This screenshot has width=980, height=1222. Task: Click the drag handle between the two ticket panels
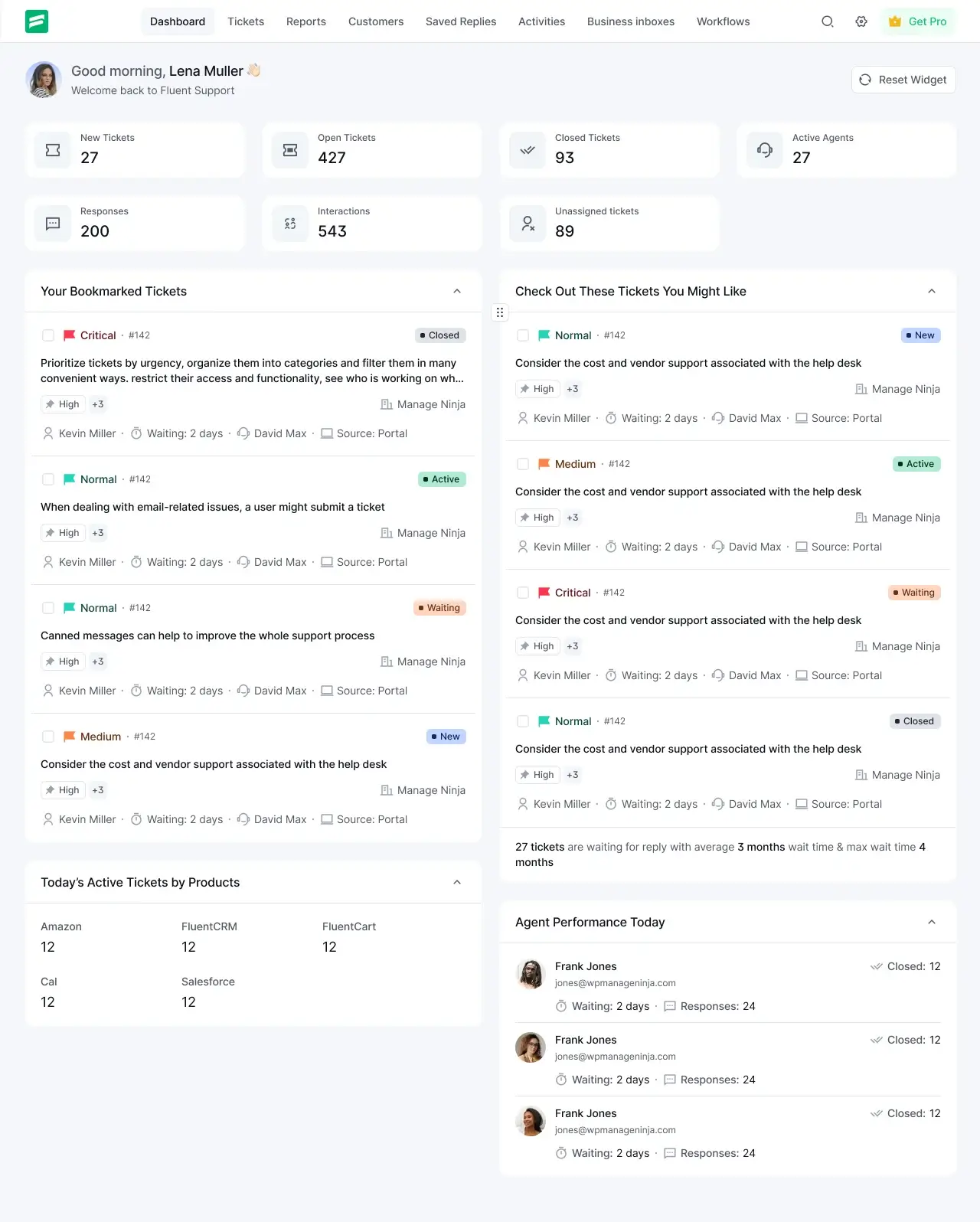point(499,312)
